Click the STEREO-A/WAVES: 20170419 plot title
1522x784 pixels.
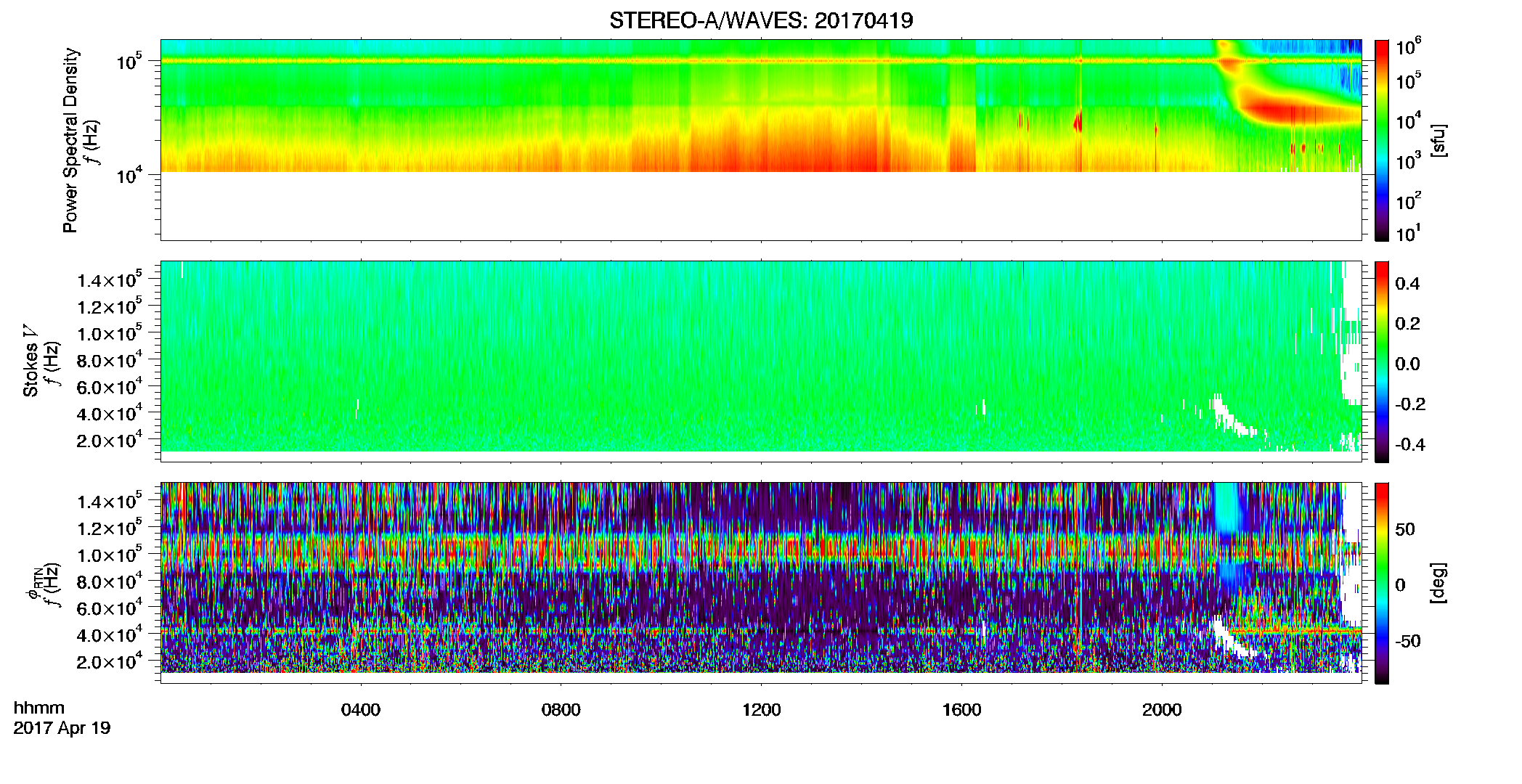point(761,20)
